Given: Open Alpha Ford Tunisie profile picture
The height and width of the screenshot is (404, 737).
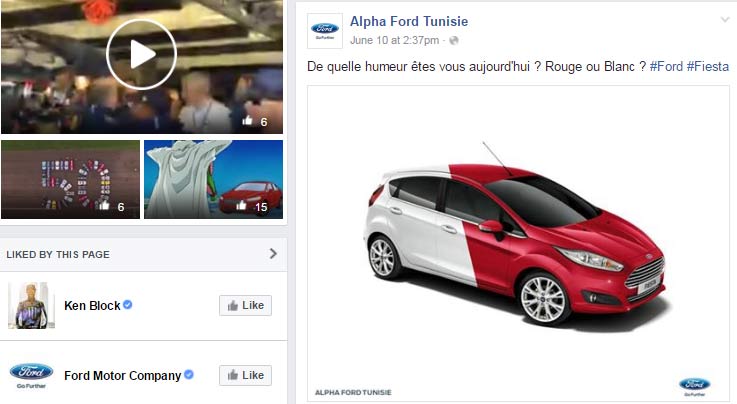Looking at the screenshot, I should click(x=325, y=31).
